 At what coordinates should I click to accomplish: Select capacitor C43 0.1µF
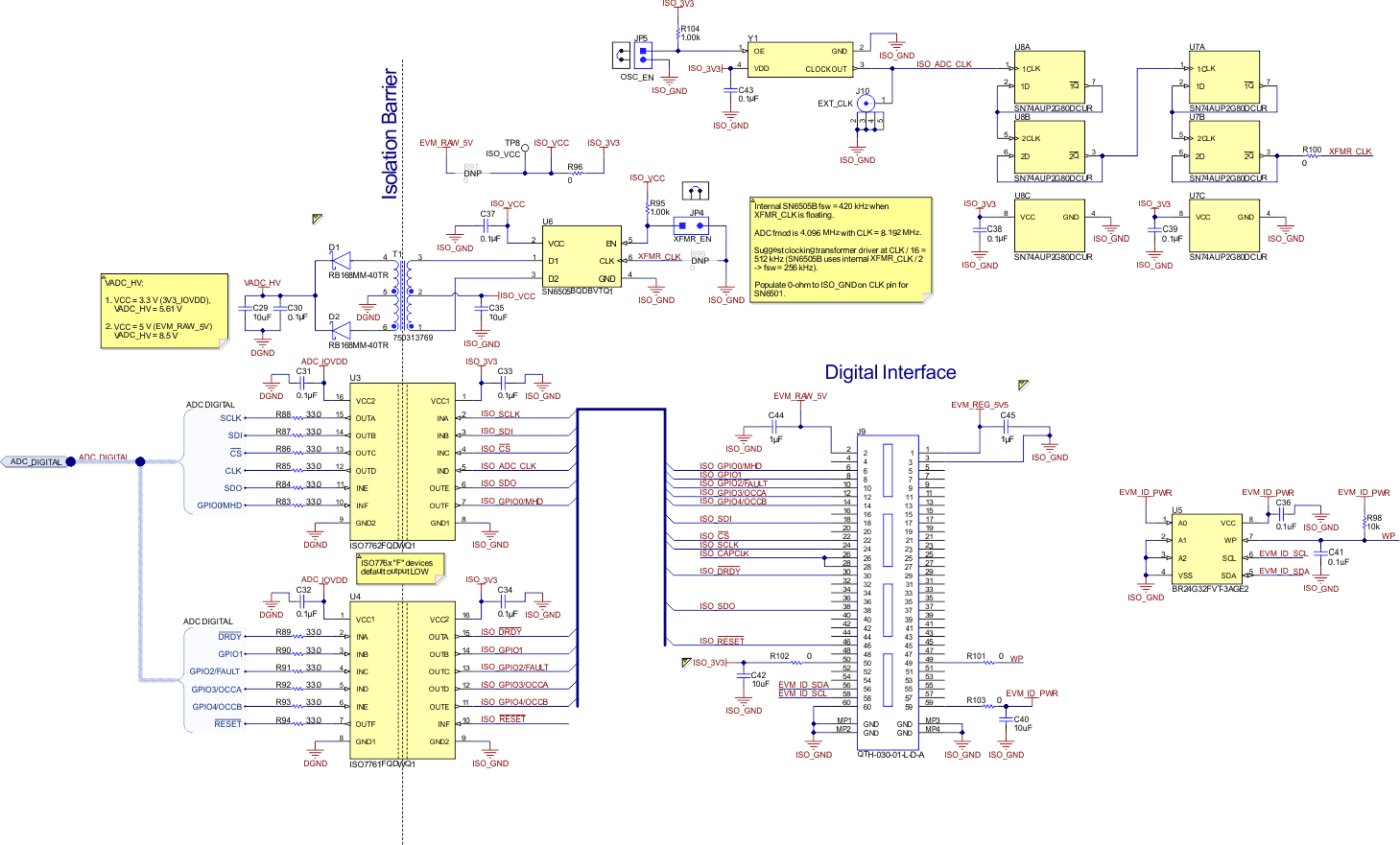point(731,90)
